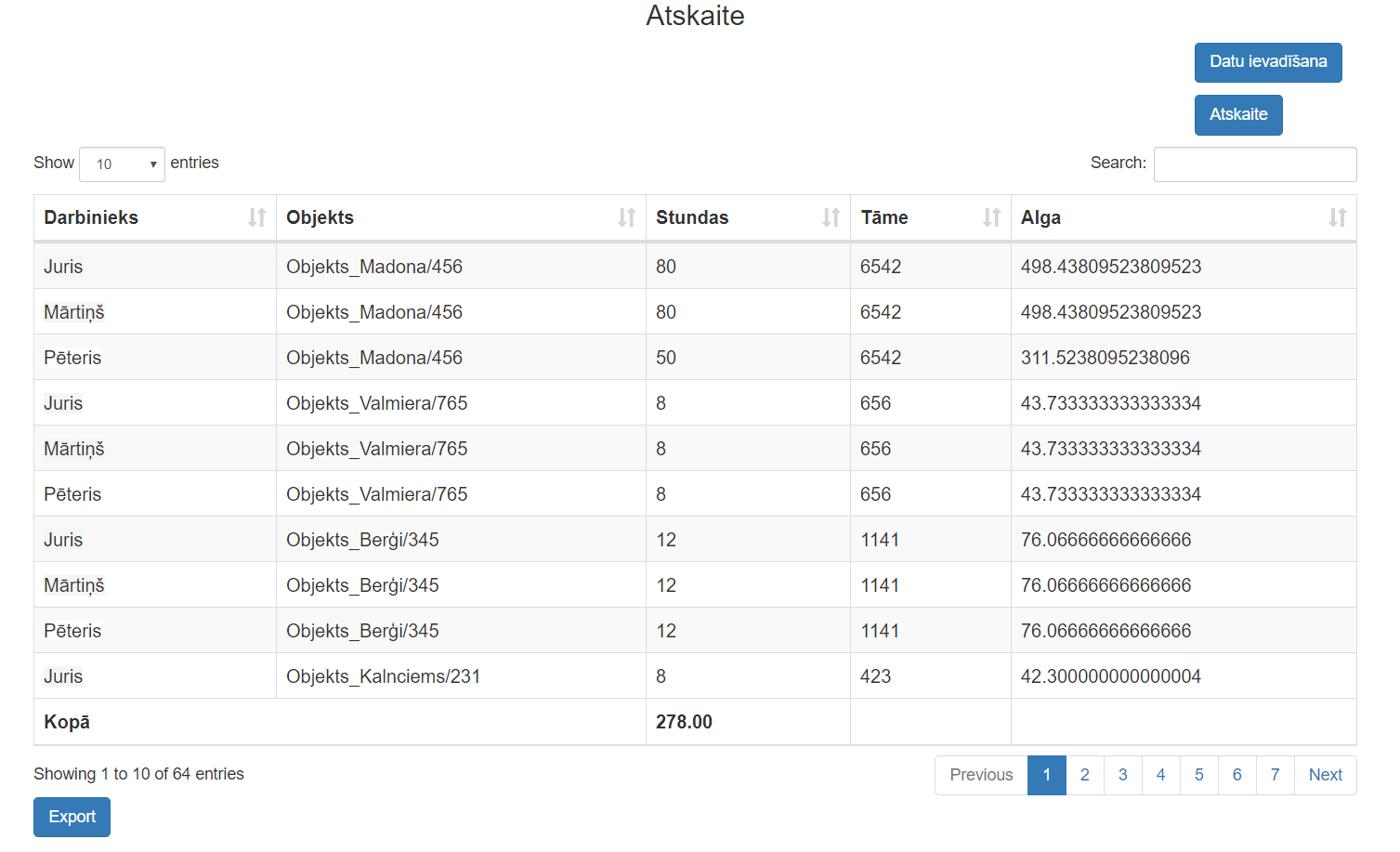Navigate to page 4
This screenshot has width=1400, height=852.
point(1160,775)
